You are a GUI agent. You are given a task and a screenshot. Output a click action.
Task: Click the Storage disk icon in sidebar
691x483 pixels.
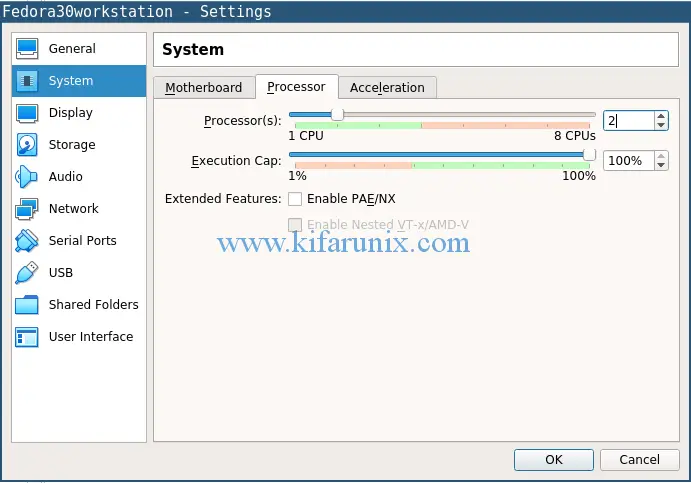tap(27, 145)
